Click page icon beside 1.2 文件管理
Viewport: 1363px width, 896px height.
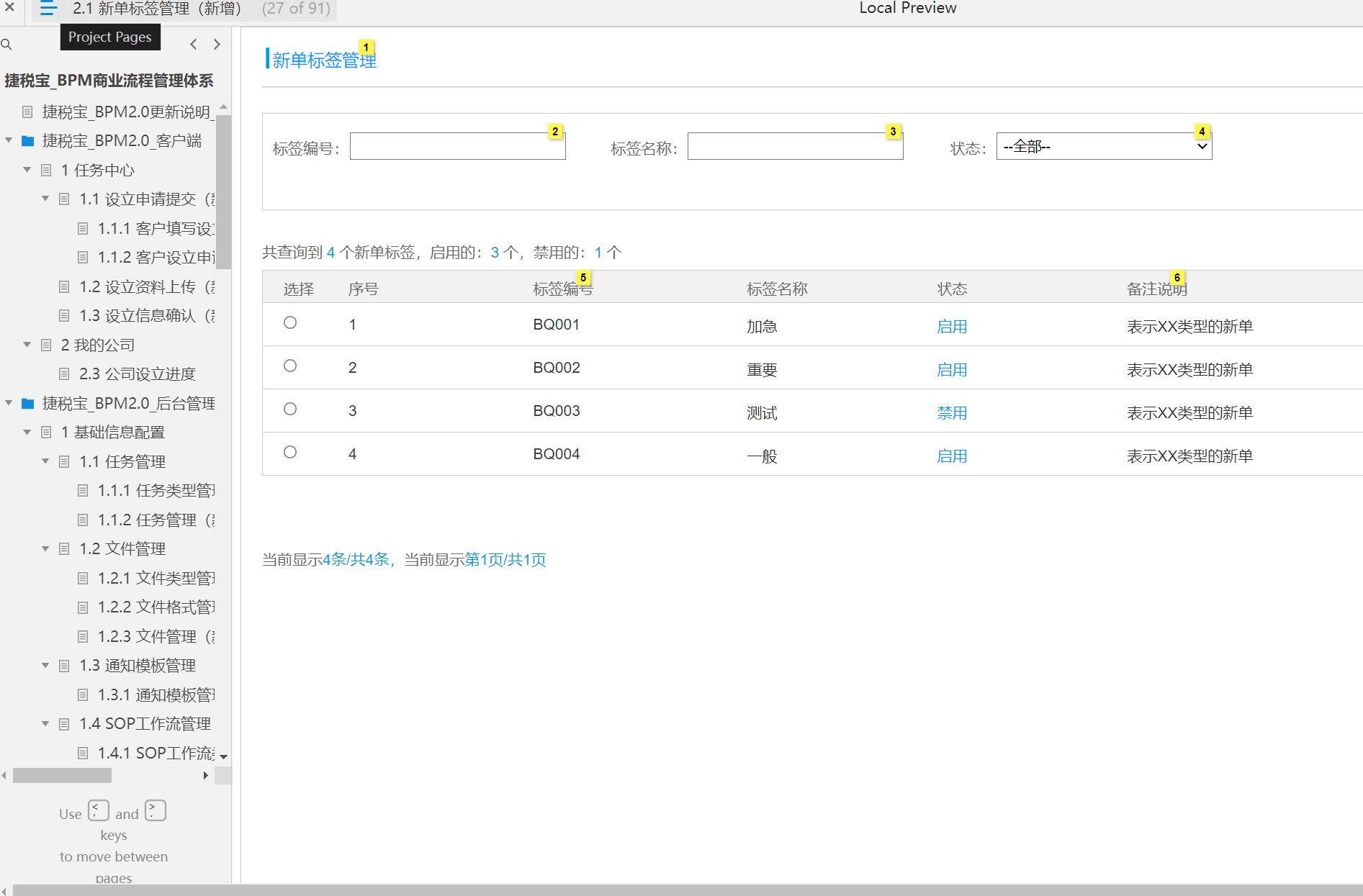65,549
